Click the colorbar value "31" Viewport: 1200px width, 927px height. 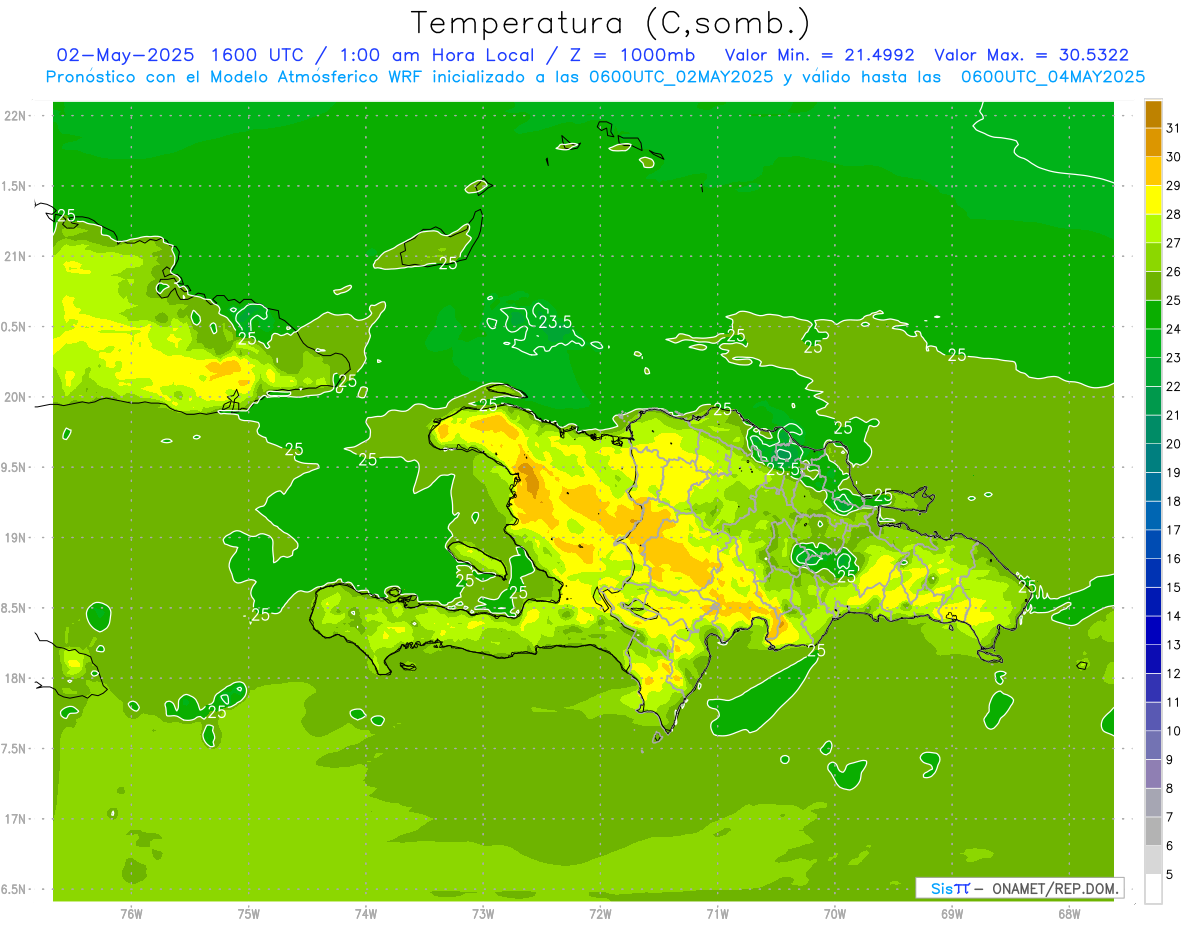click(1174, 128)
